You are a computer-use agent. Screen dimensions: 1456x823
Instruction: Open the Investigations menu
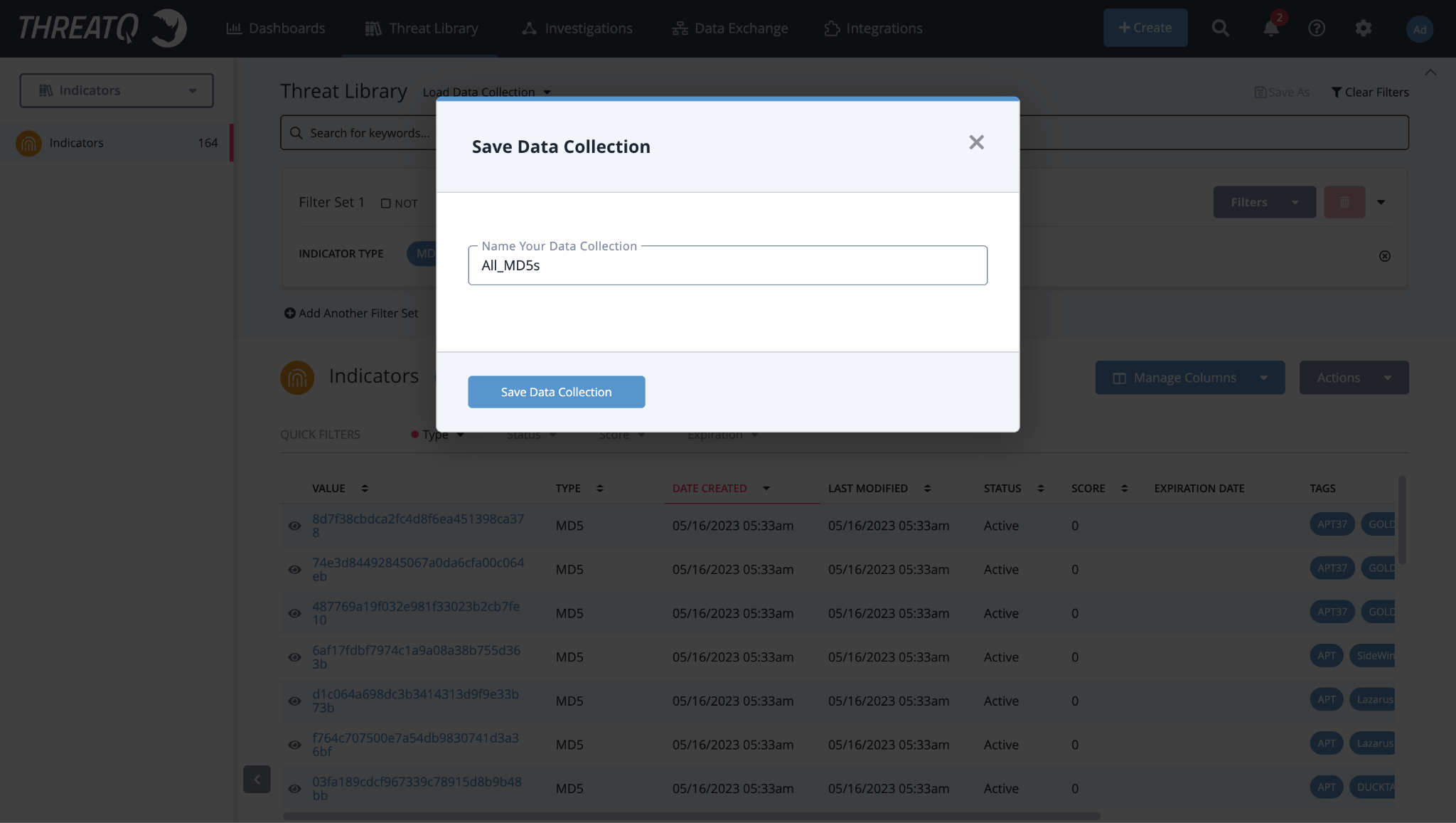pyautogui.click(x=577, y=28)
